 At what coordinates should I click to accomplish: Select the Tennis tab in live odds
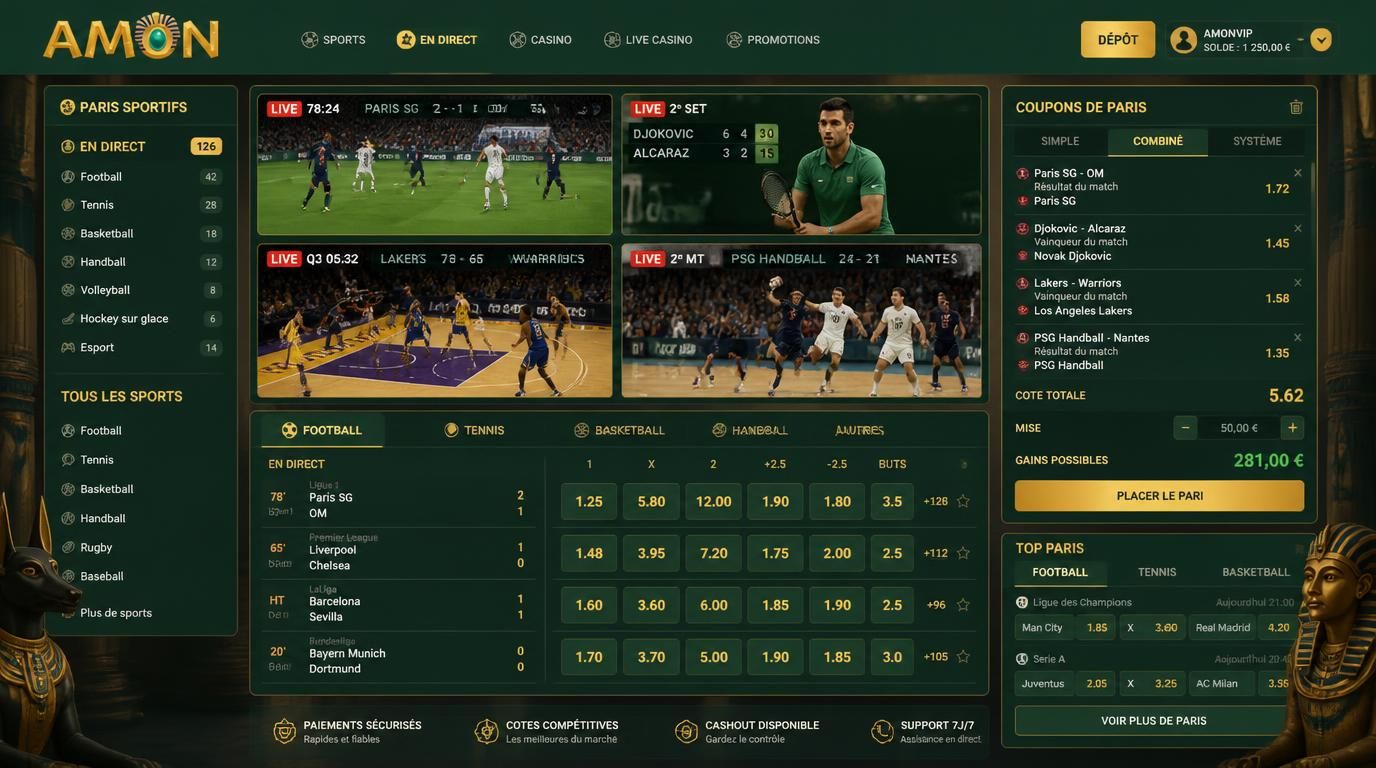tap(474, 430)
